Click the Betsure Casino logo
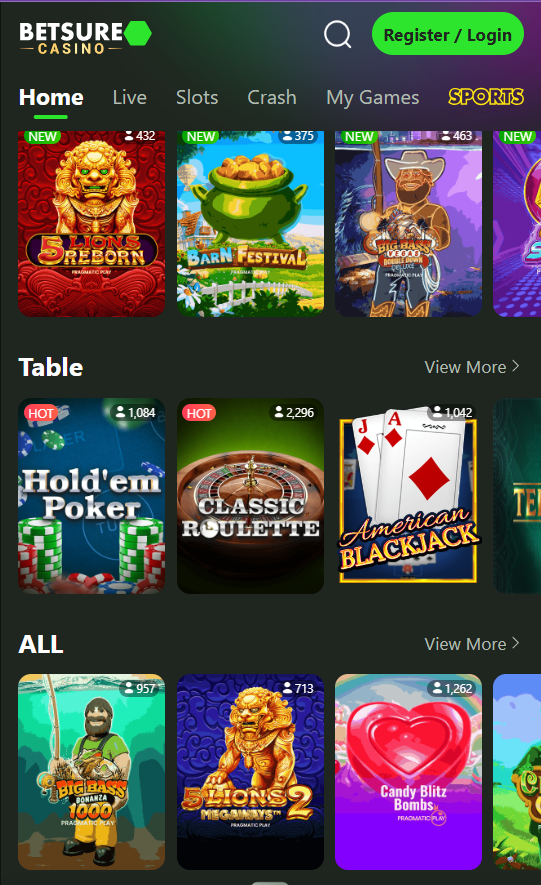 pyautogui.click(x=85, y=37)
